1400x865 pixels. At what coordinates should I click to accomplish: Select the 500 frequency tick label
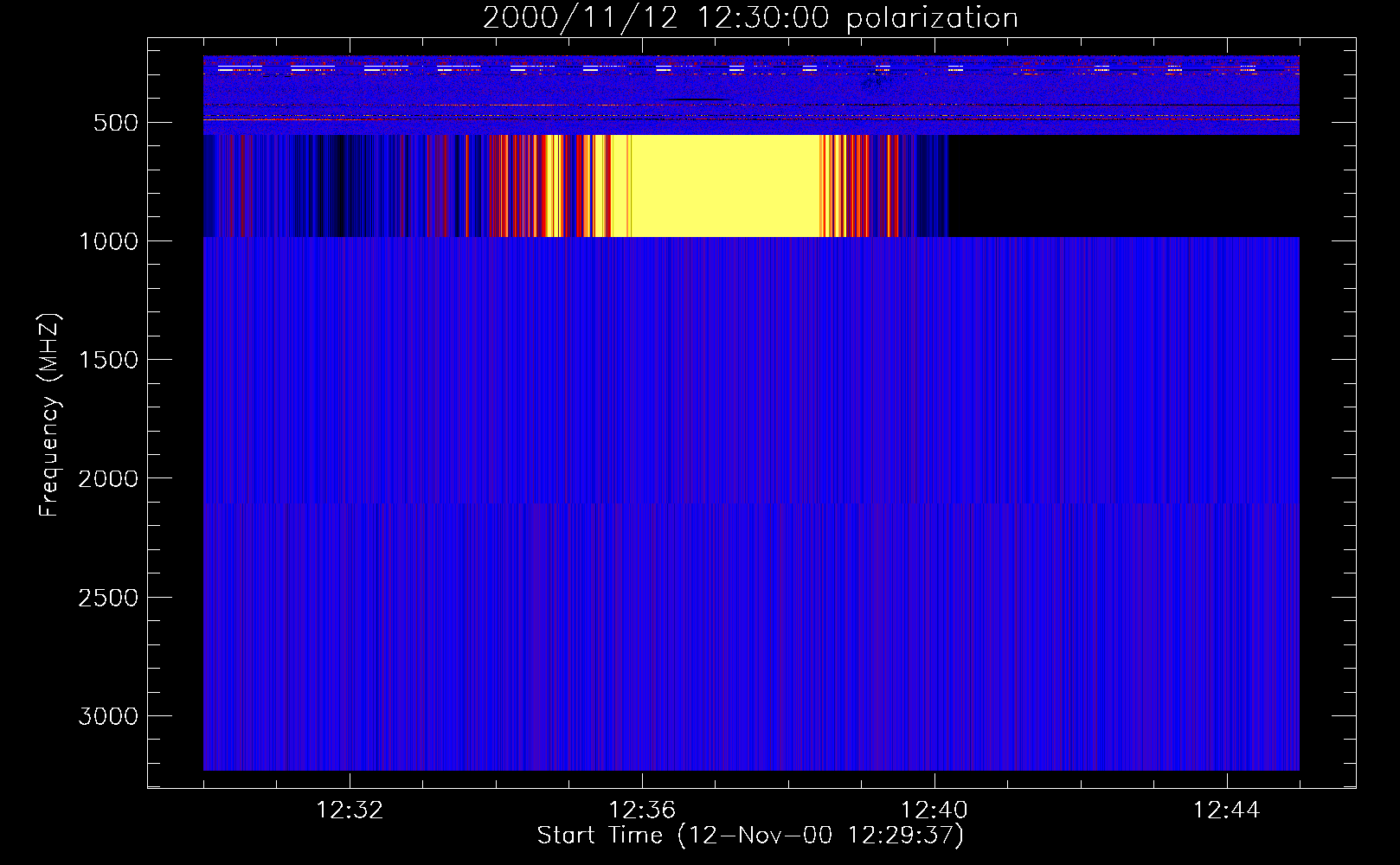point(116,123)
